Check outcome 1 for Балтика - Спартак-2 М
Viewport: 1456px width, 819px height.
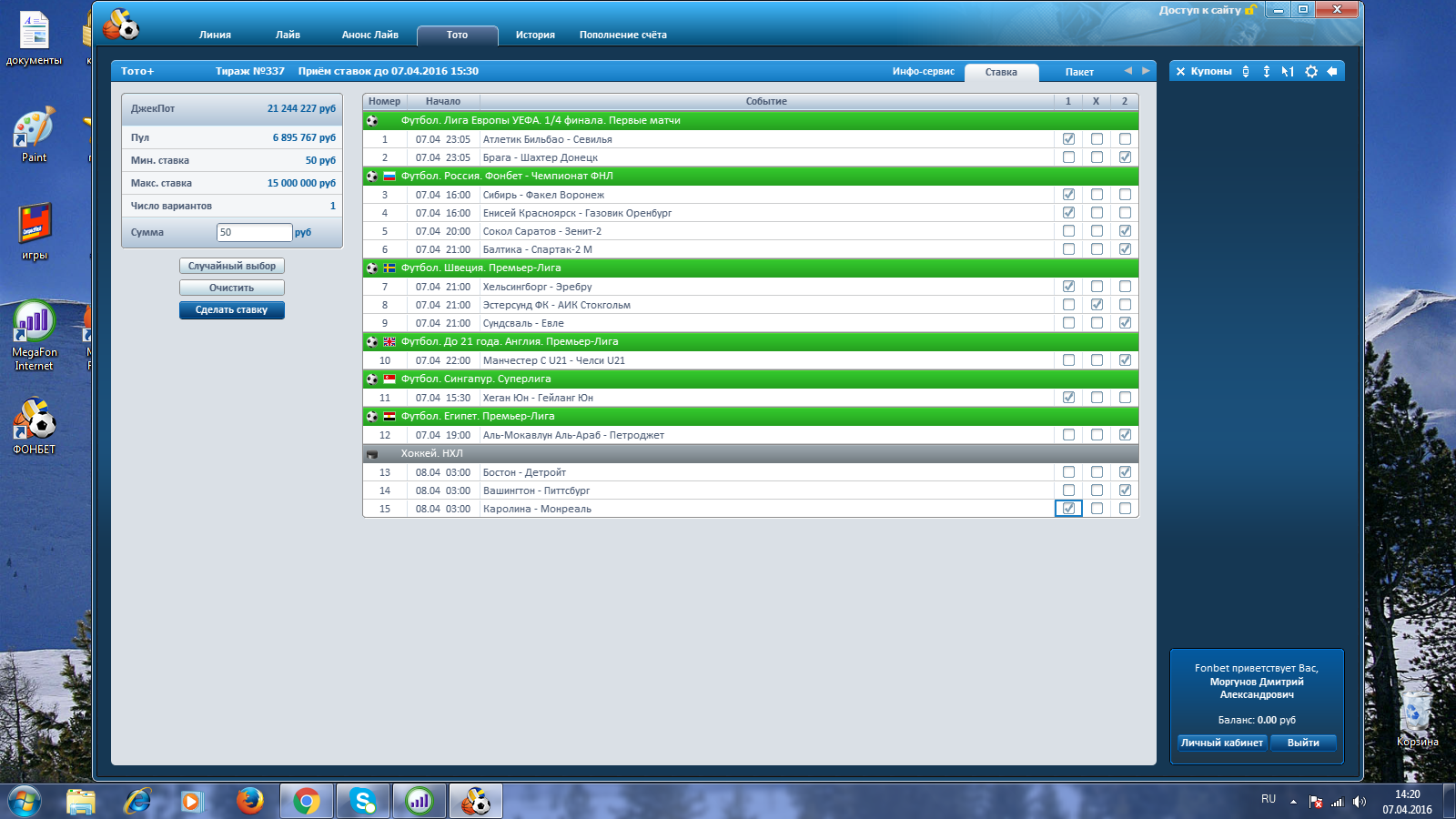pos(1068,249)
